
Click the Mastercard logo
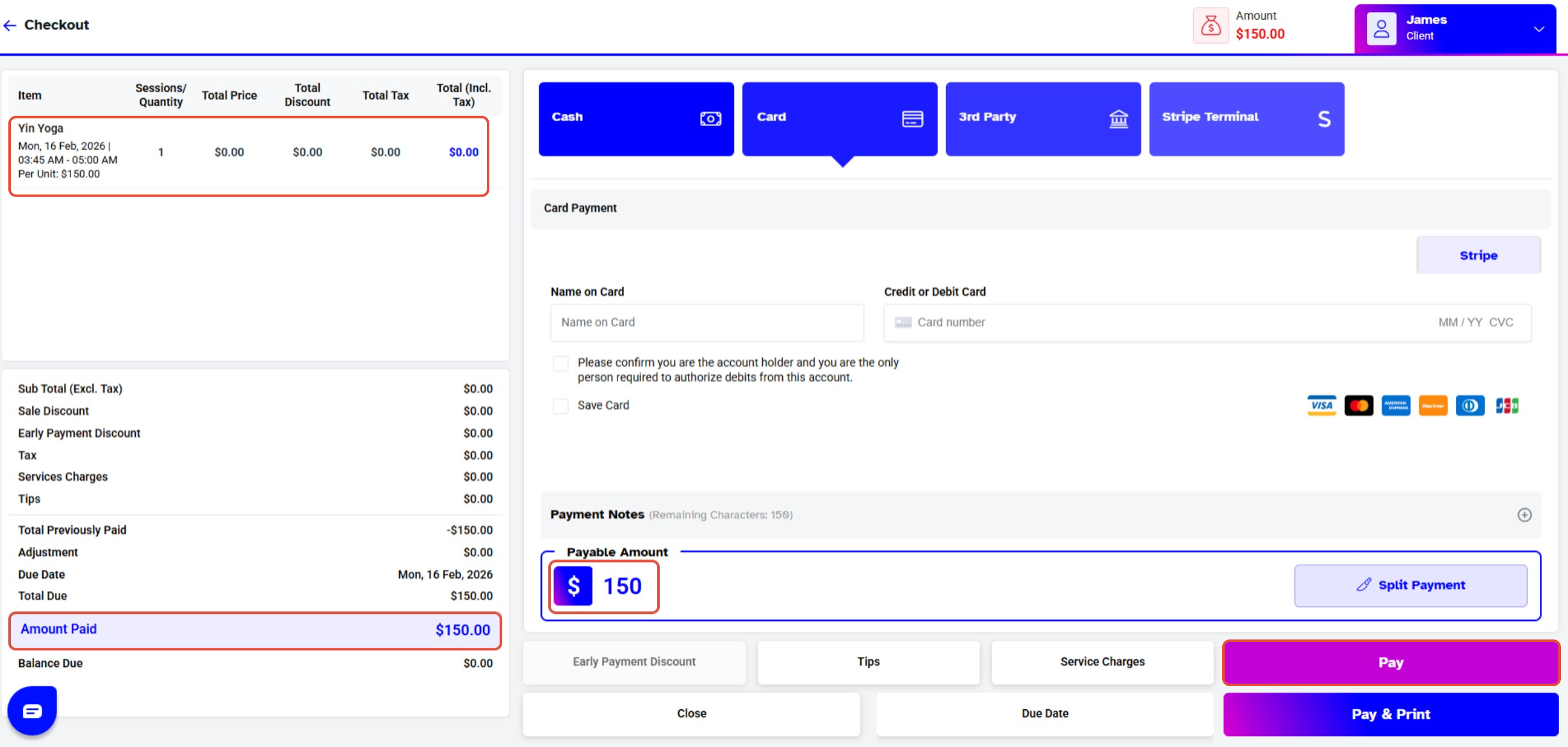pos(1359,405)
